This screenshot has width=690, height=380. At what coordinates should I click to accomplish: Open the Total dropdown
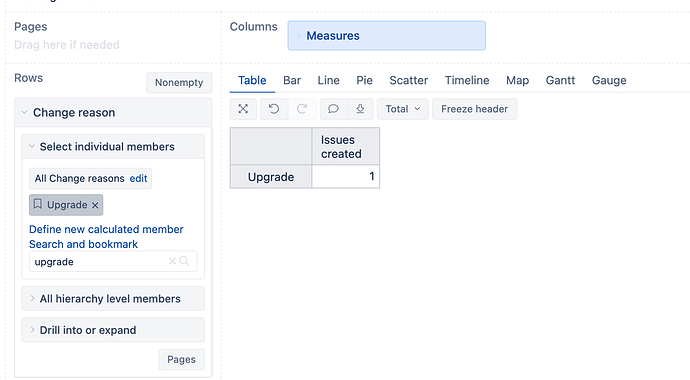[x=403, y=109]
